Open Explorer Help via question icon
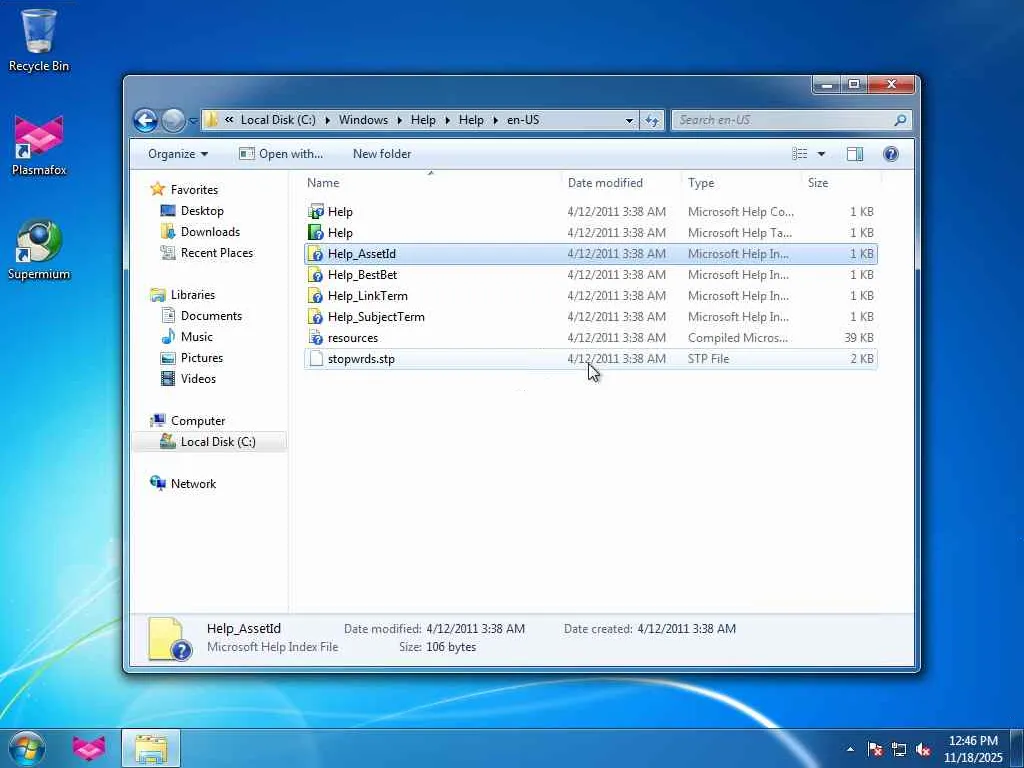 click(891, 154)
